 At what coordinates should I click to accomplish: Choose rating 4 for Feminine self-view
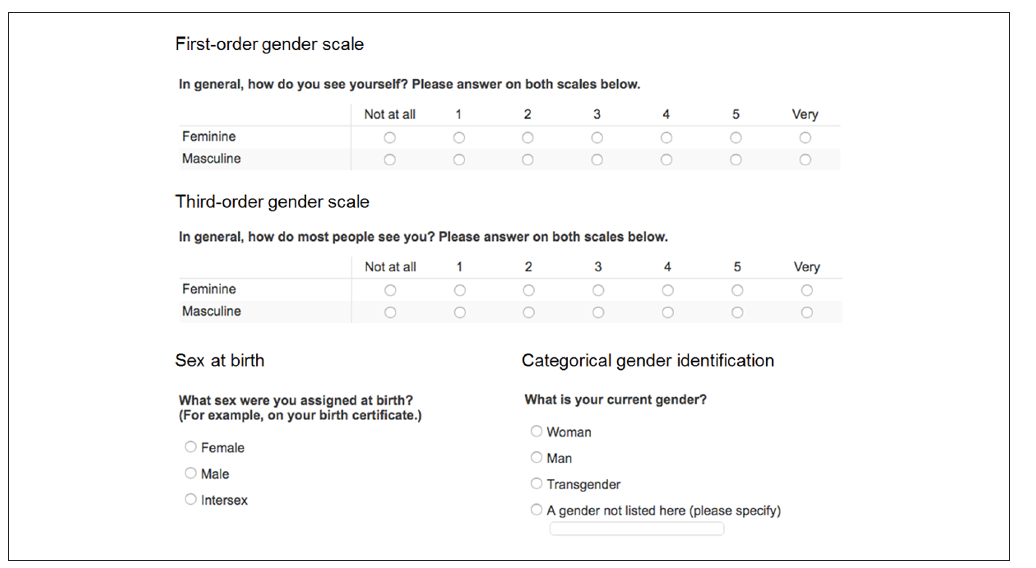(x=666, y=138)
